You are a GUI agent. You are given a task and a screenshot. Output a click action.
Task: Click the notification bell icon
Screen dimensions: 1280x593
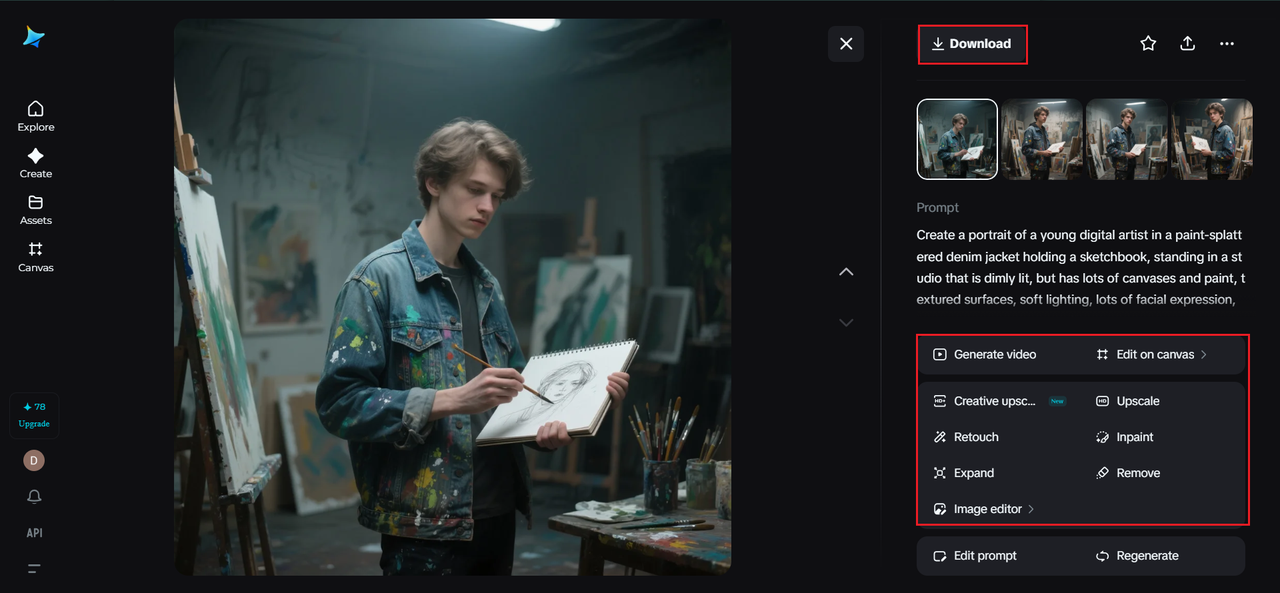(34, 497)
